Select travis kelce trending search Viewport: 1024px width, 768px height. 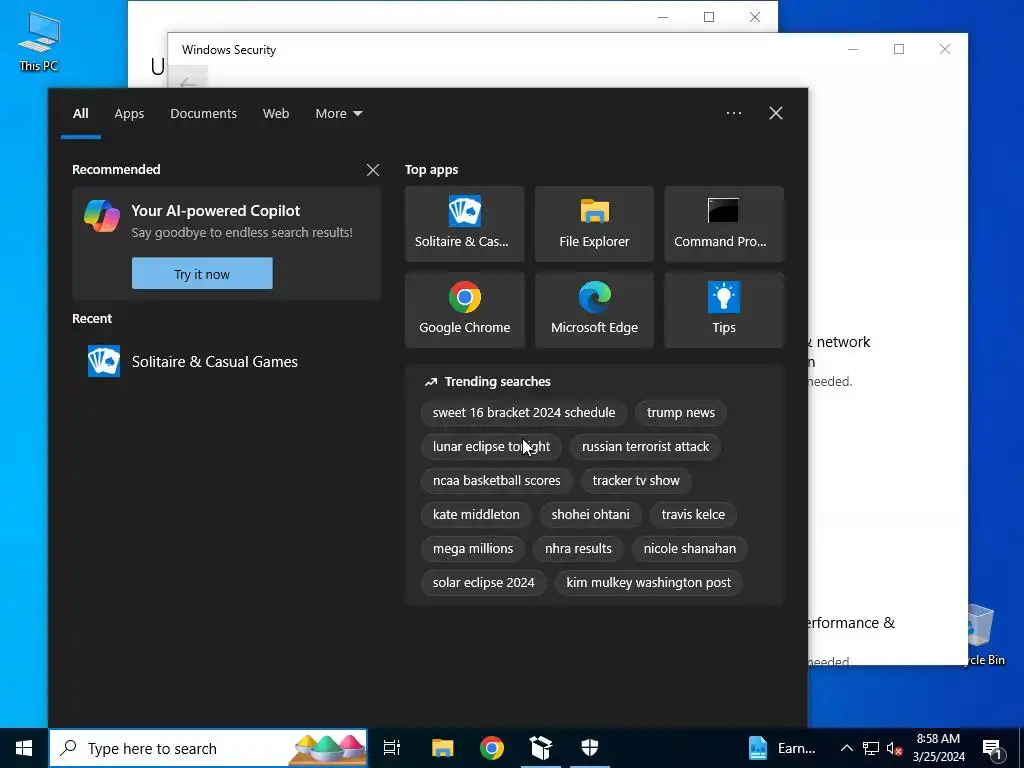(x=693, y=515)
